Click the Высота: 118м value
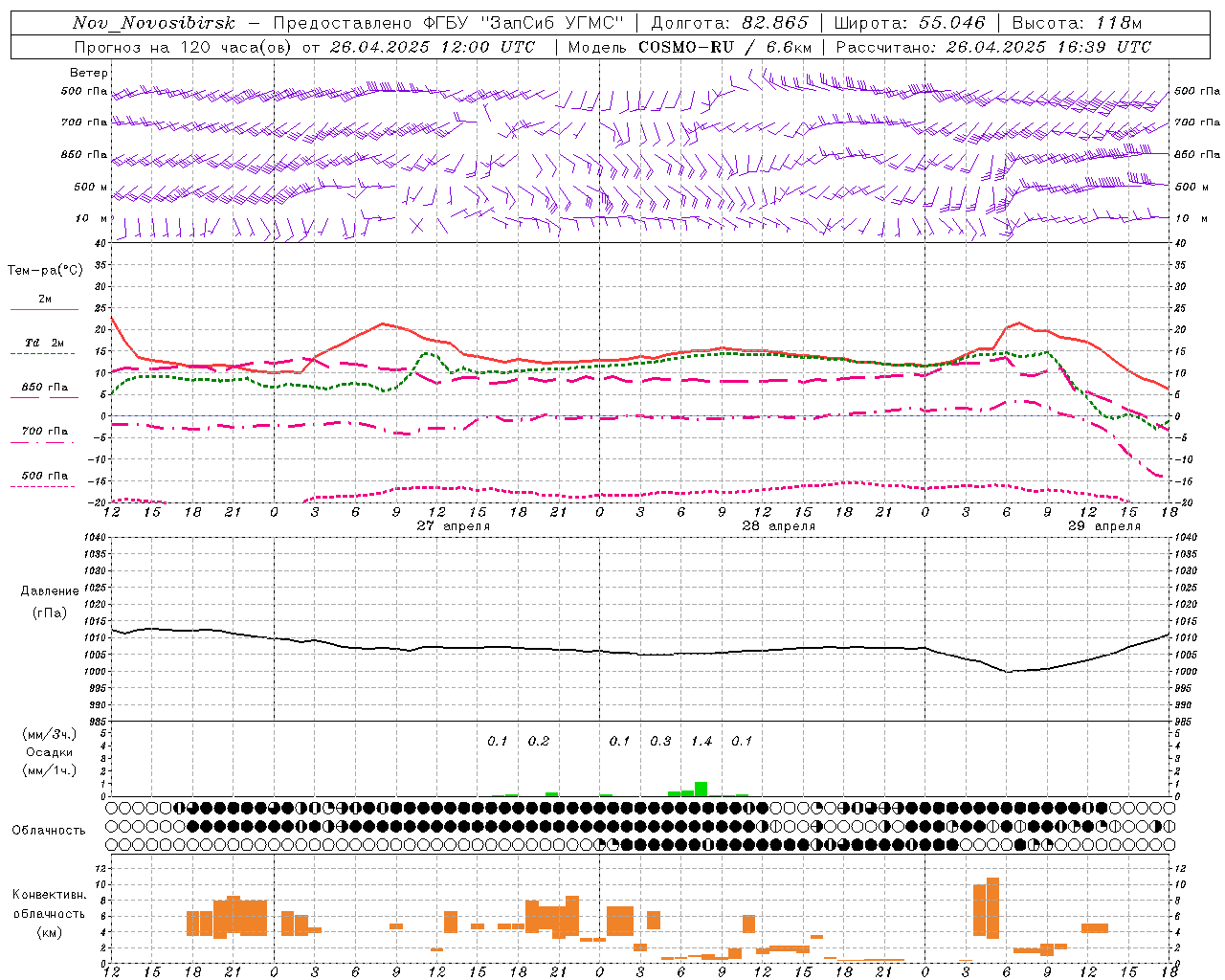The width and height of the screenshot is (1225, 980). click(x=1077, y=23)
